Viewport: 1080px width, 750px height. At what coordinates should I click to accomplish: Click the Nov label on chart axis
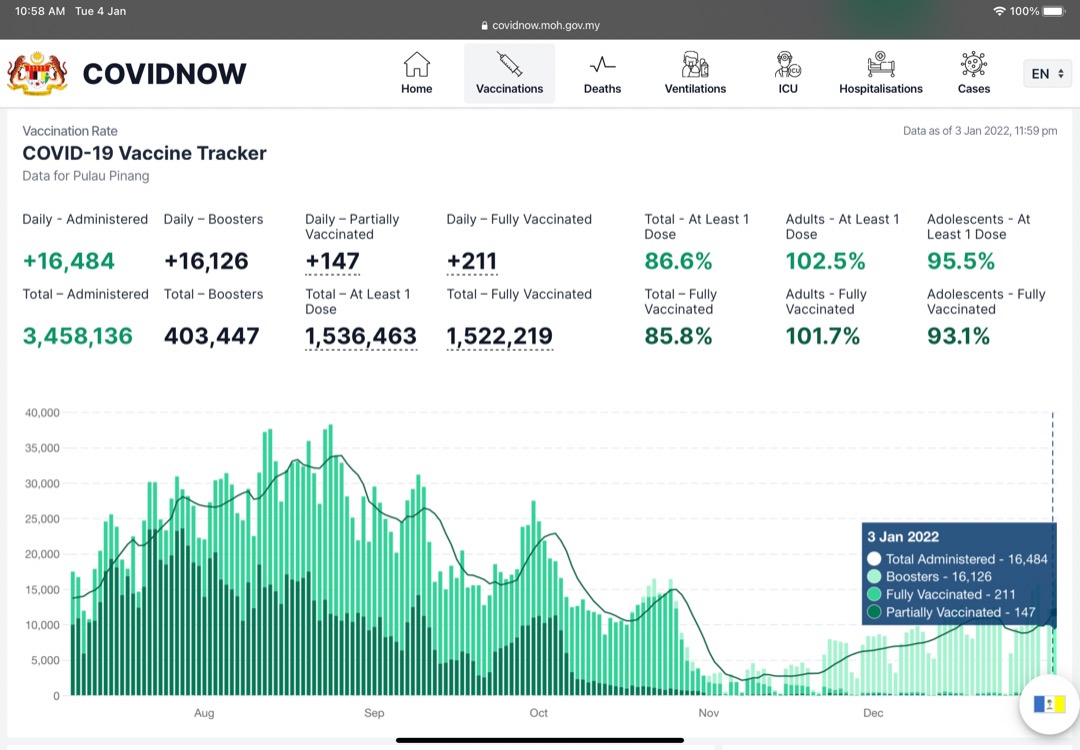pos(709,713)
